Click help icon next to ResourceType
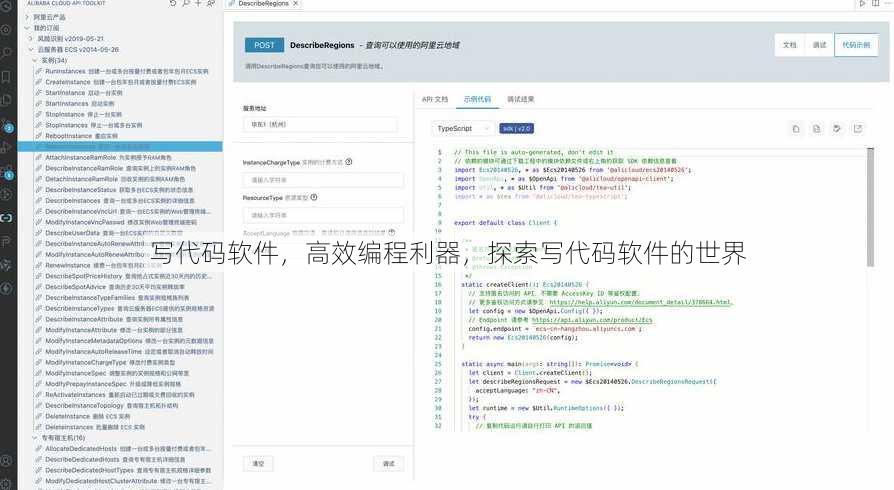 tap(314, 197)
